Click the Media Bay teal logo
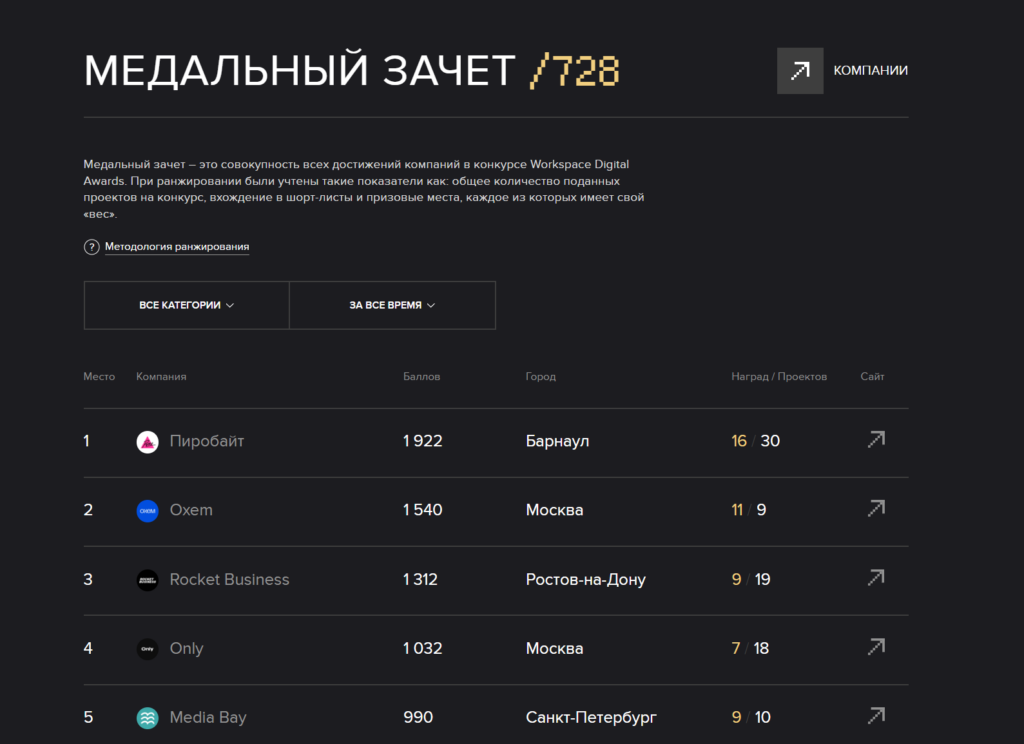The image size is (1024, 744). pyautogui.click(x=148, y=718)
